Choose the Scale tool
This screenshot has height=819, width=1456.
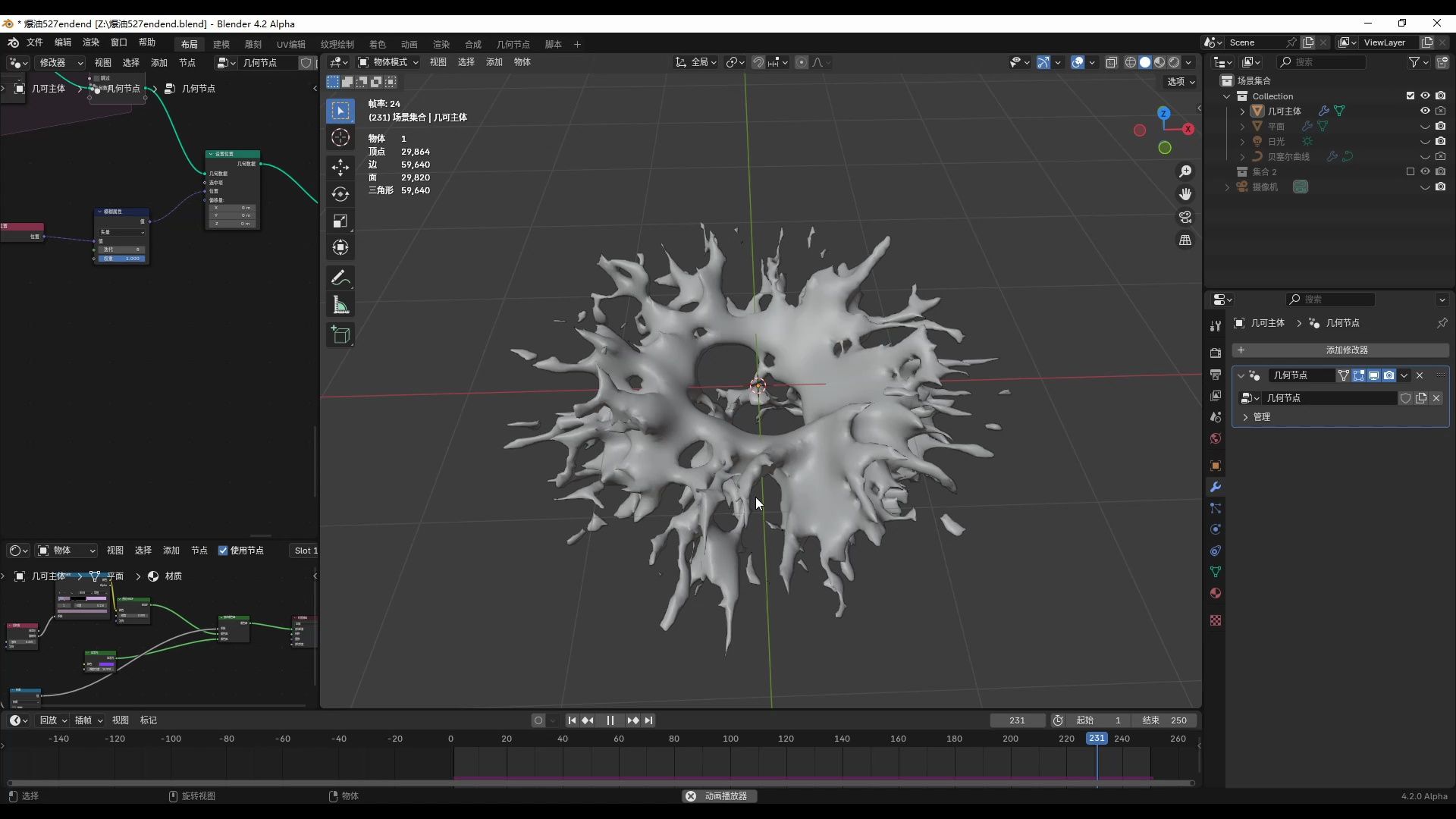(x=340, y=221)
